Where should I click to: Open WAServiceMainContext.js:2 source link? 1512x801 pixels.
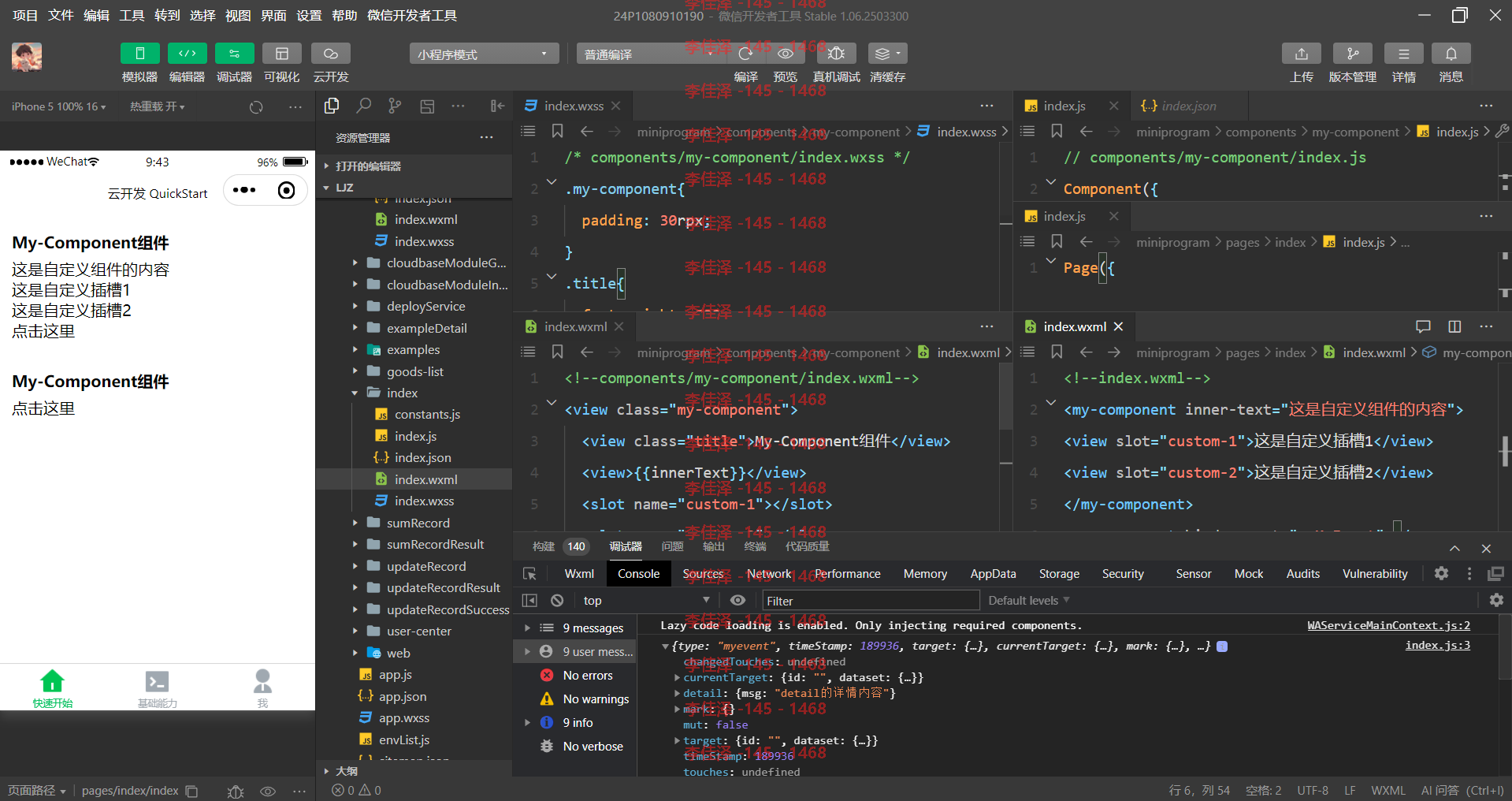pos(1388,625)
